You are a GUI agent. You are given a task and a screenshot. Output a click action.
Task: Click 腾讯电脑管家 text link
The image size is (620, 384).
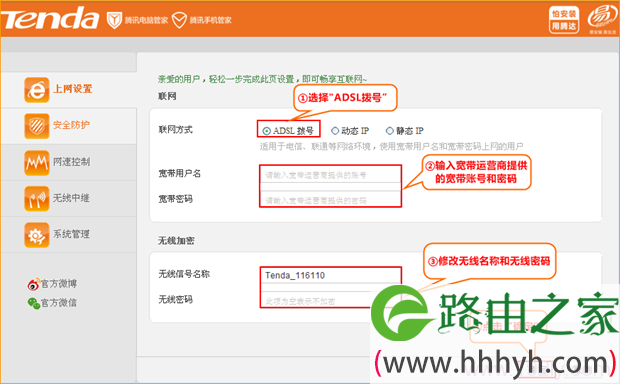coord(146,20)
